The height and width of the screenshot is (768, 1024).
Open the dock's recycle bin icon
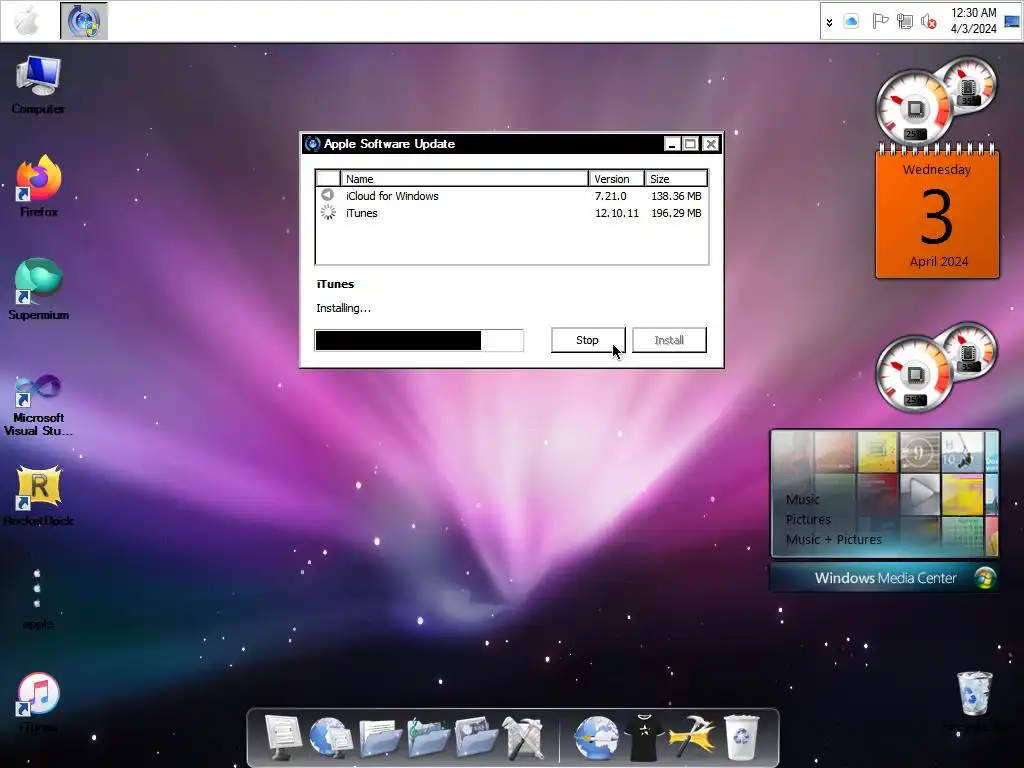[x=741, y=738]
